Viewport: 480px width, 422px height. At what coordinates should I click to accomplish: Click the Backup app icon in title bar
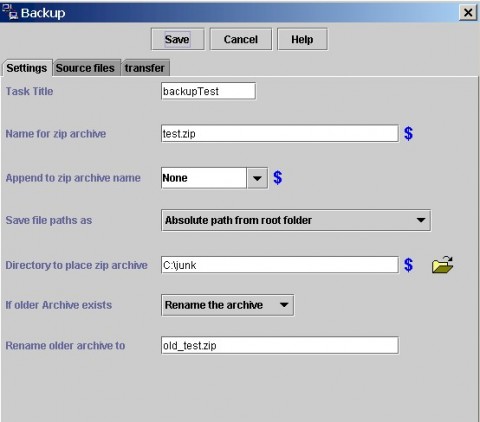(x=9, y=12)
